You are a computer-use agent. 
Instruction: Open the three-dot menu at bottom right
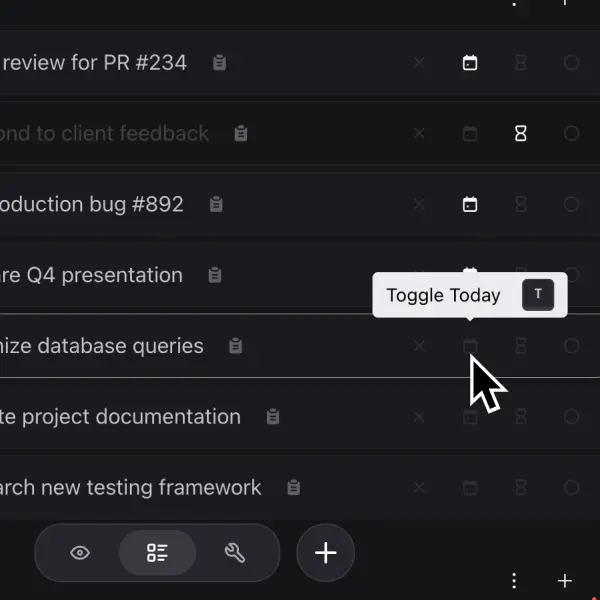(514, 581)
